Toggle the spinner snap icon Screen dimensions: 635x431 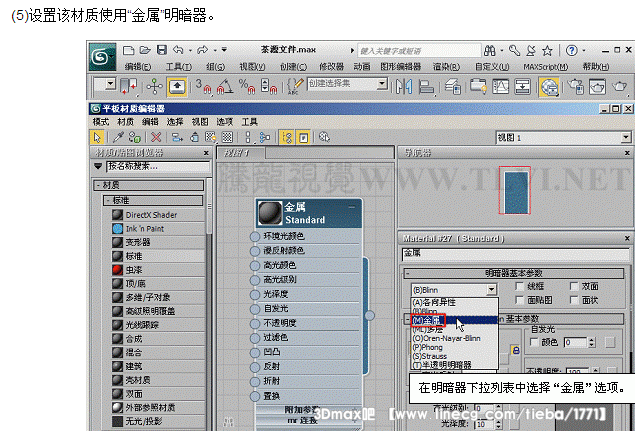[x=268, y=86]
